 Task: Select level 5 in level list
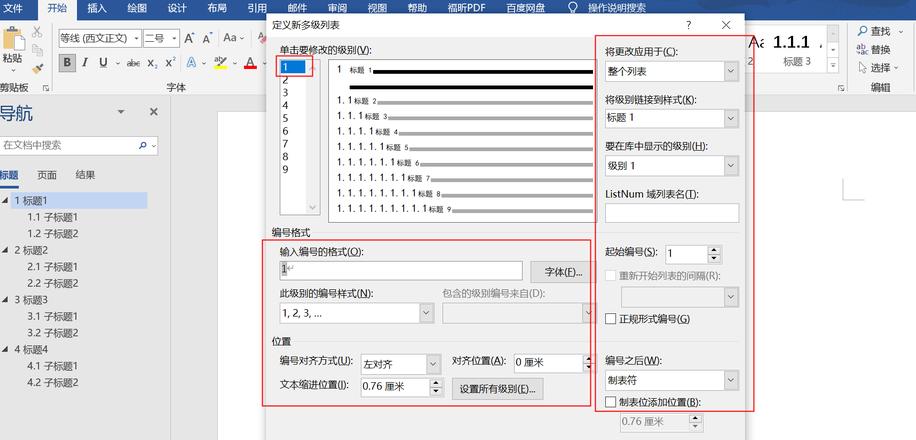tap(285, 118)
